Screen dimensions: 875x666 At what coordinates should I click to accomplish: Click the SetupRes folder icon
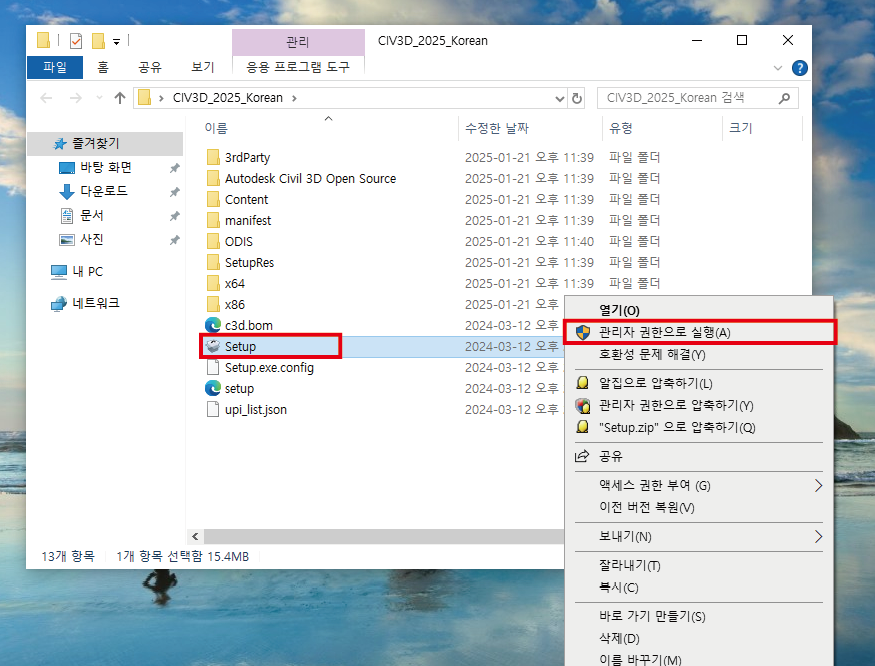point(213,262)
